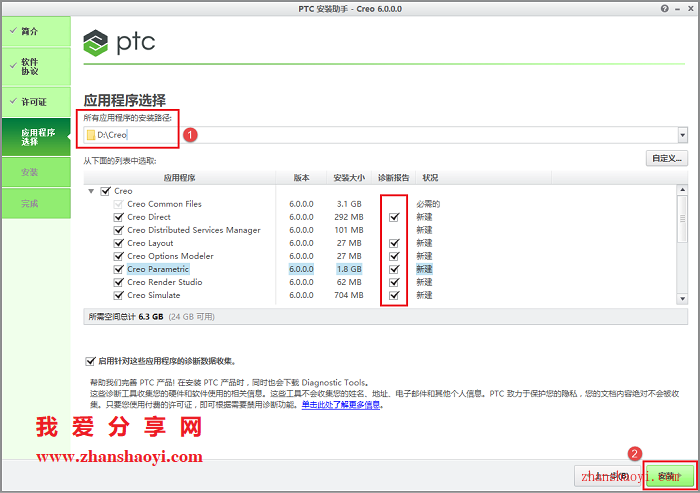The width and height of the screenshot is (700, 493).
Task: Toggle diagnostic report for Creo Direct
Action: (394, 217)
